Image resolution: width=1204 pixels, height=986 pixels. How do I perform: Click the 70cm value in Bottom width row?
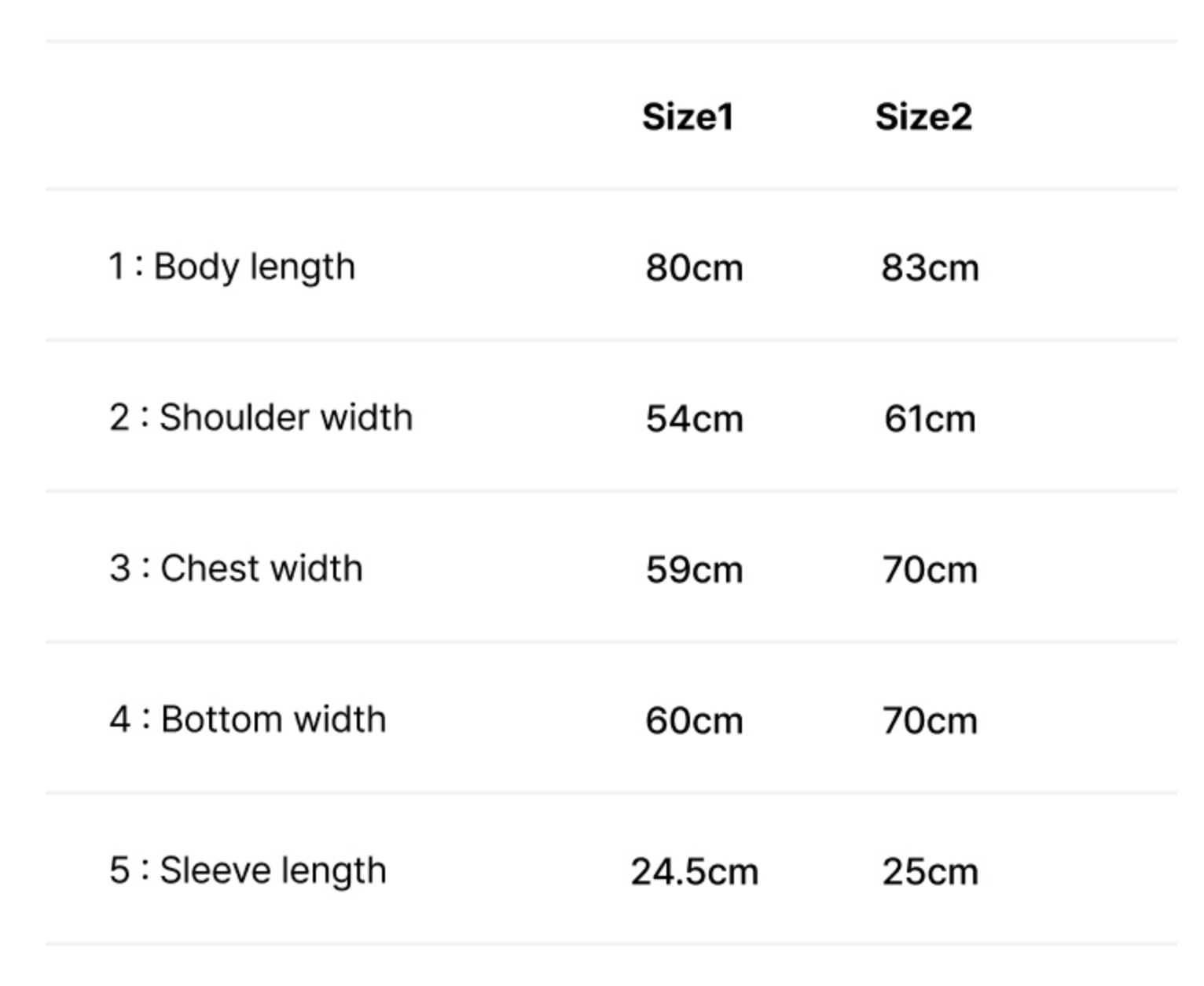[930, 720]
